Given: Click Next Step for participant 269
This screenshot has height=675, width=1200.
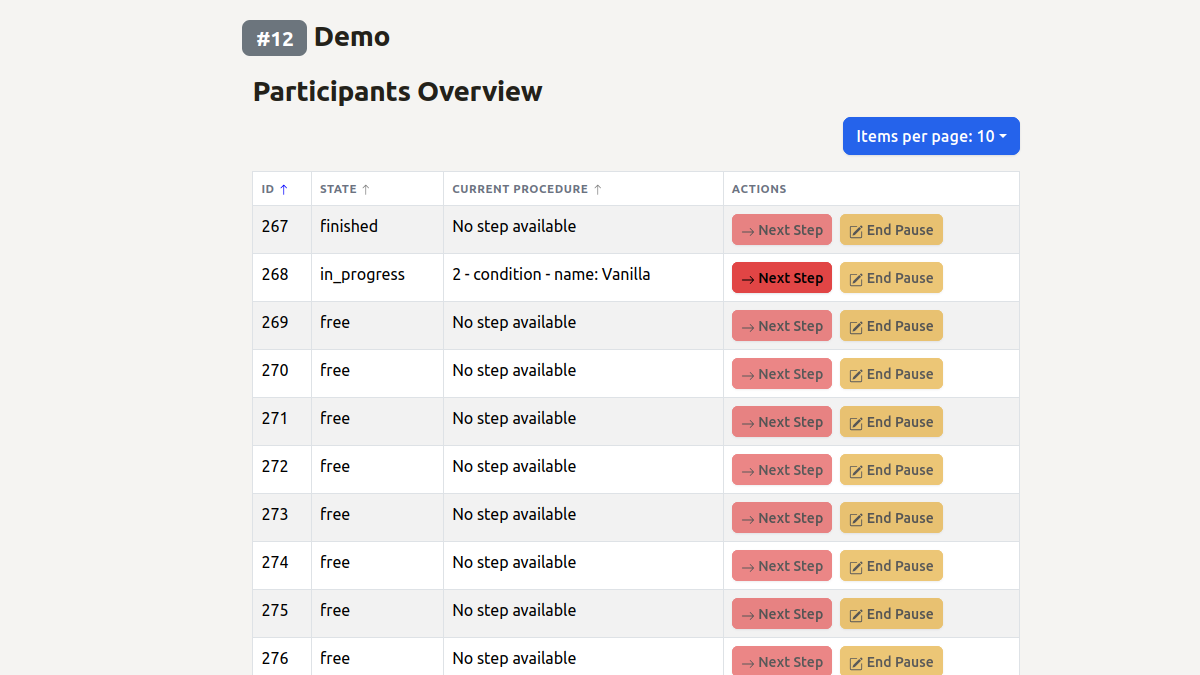Looking at the screenshot, I should [782, 326].
